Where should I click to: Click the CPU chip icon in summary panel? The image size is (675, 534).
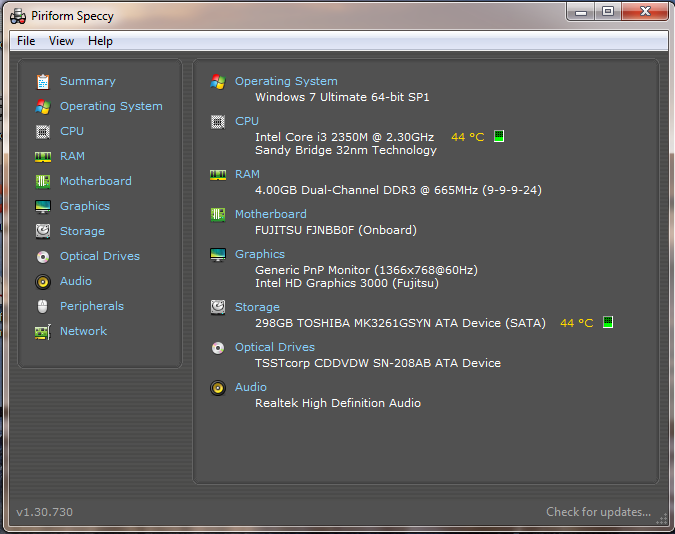tap(218, 122)
